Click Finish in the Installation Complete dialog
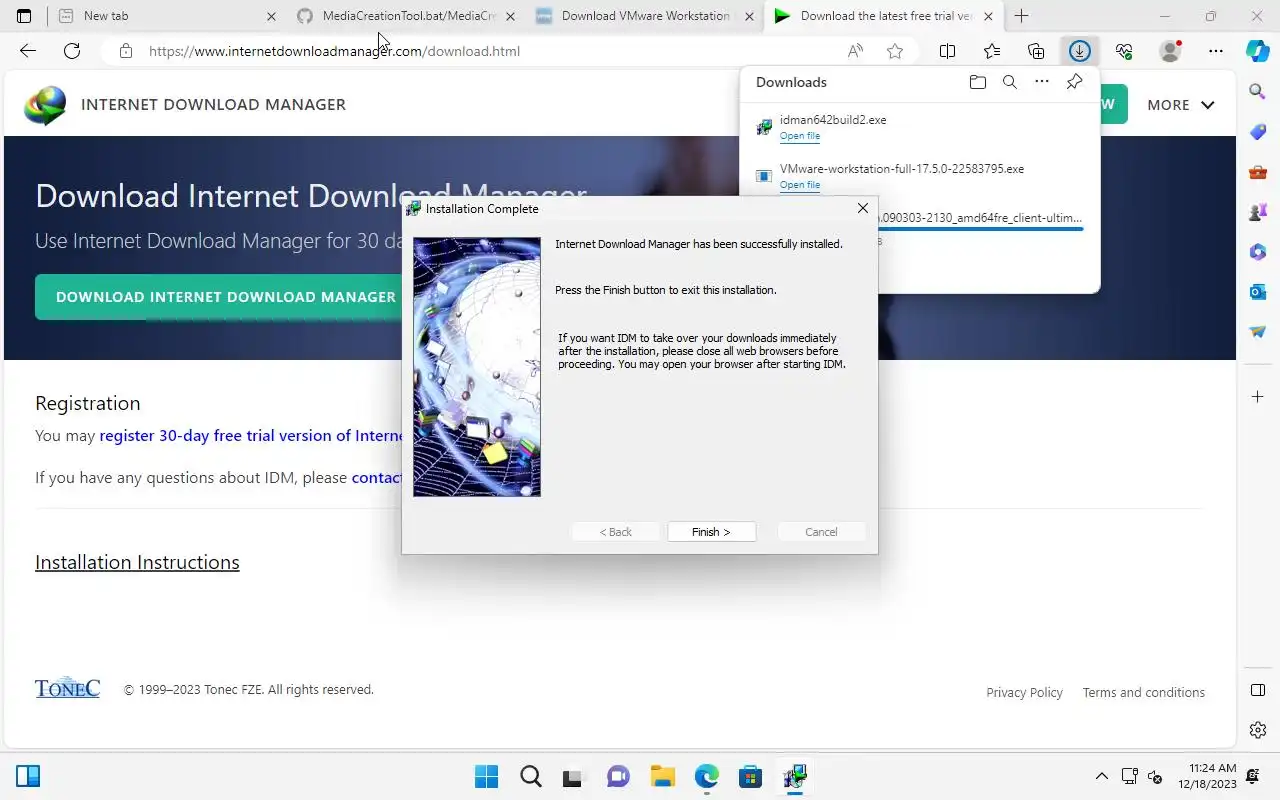Viewport: 1280px width, 800px height. click(711, 532)
